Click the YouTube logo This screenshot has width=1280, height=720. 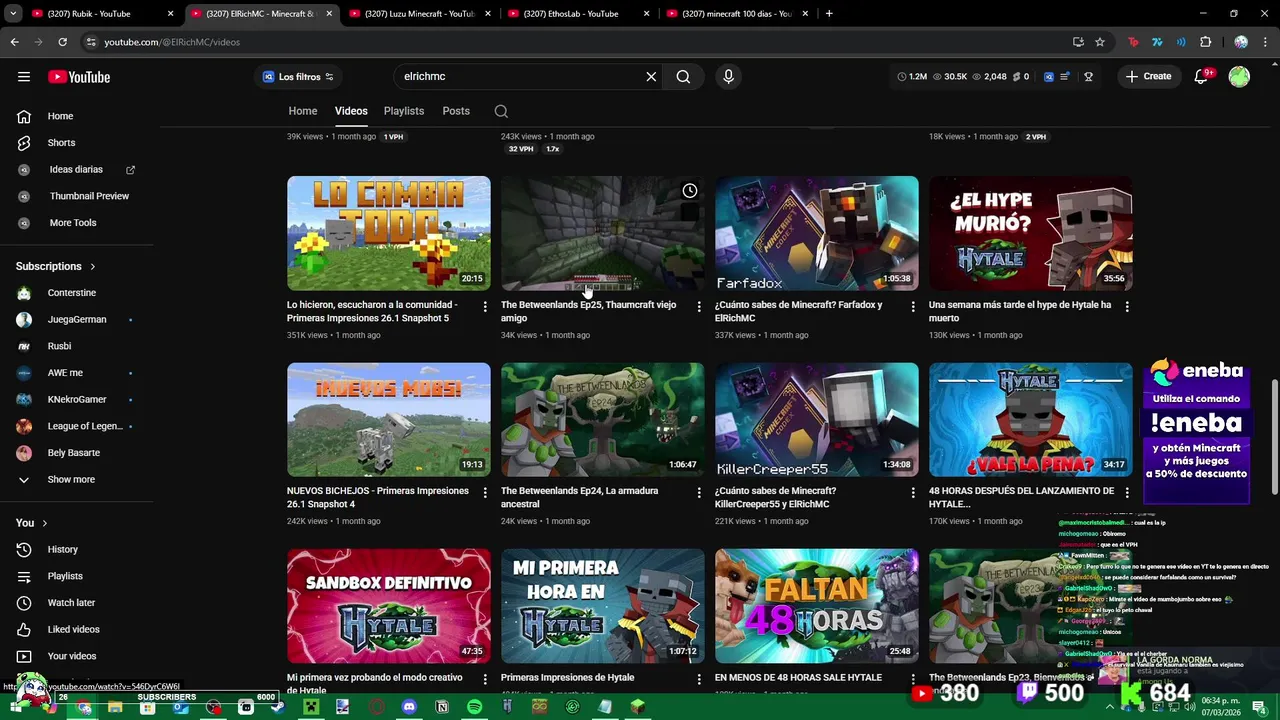[79, 77]
